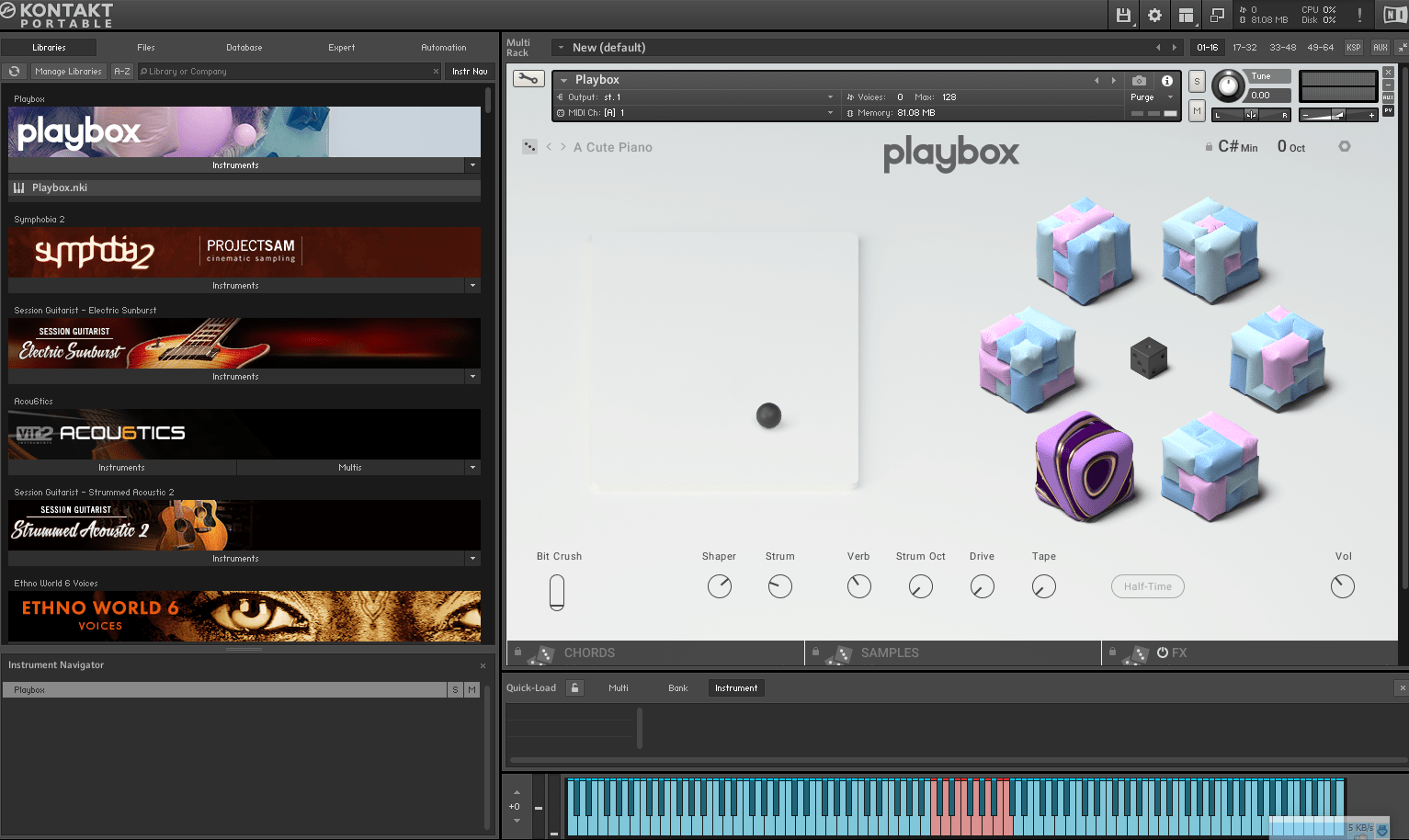Open the Multi Rack preset dropdown arrow
This screenshot has height=840, width=1409.
[x=561, y=47]
